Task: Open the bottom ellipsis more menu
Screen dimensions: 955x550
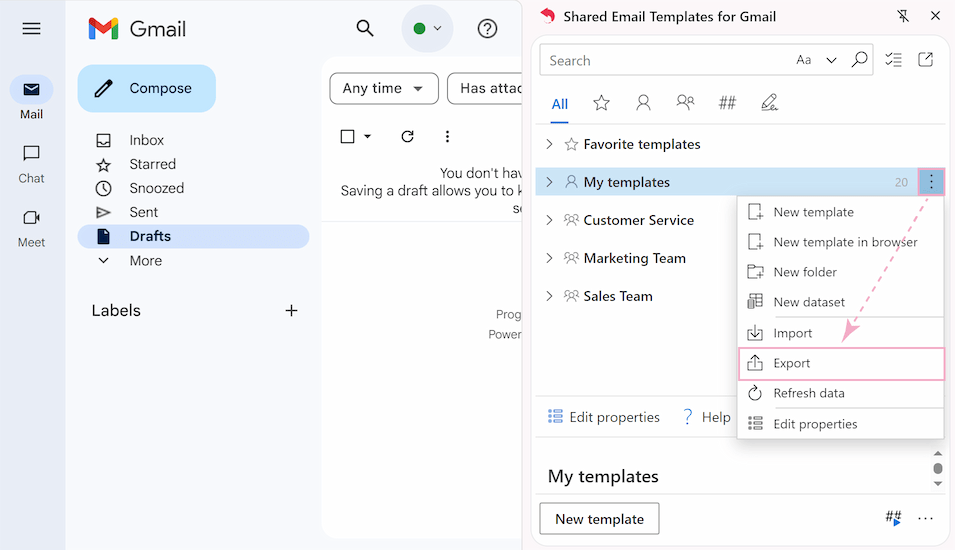Action: tap(925, 518)
